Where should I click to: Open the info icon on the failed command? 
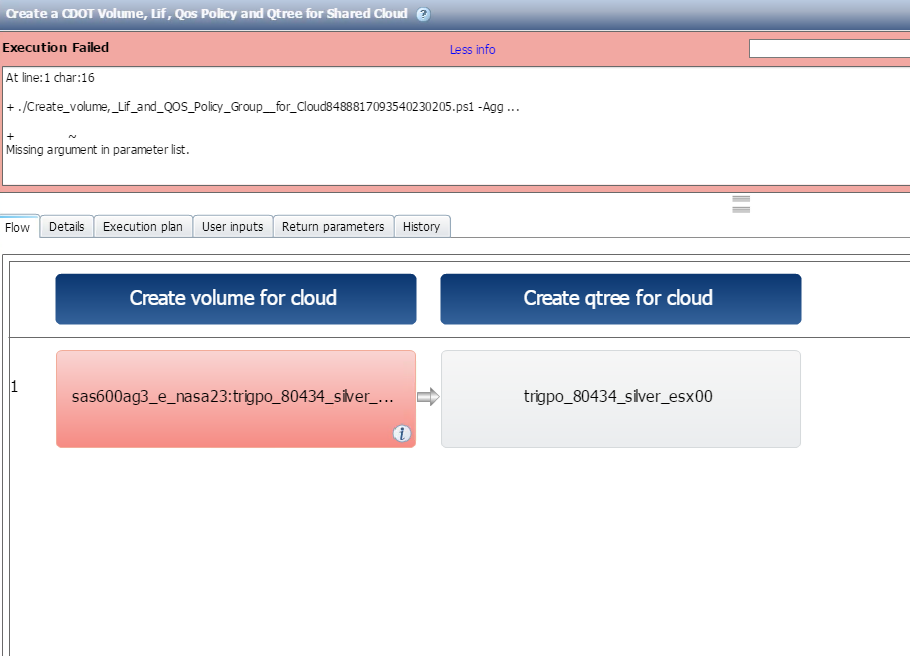[402, 433]
